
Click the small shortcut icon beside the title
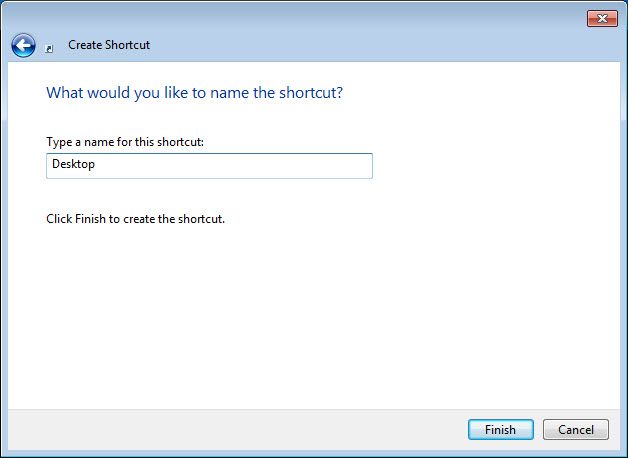pyautogui.click(x=49, y=47)
